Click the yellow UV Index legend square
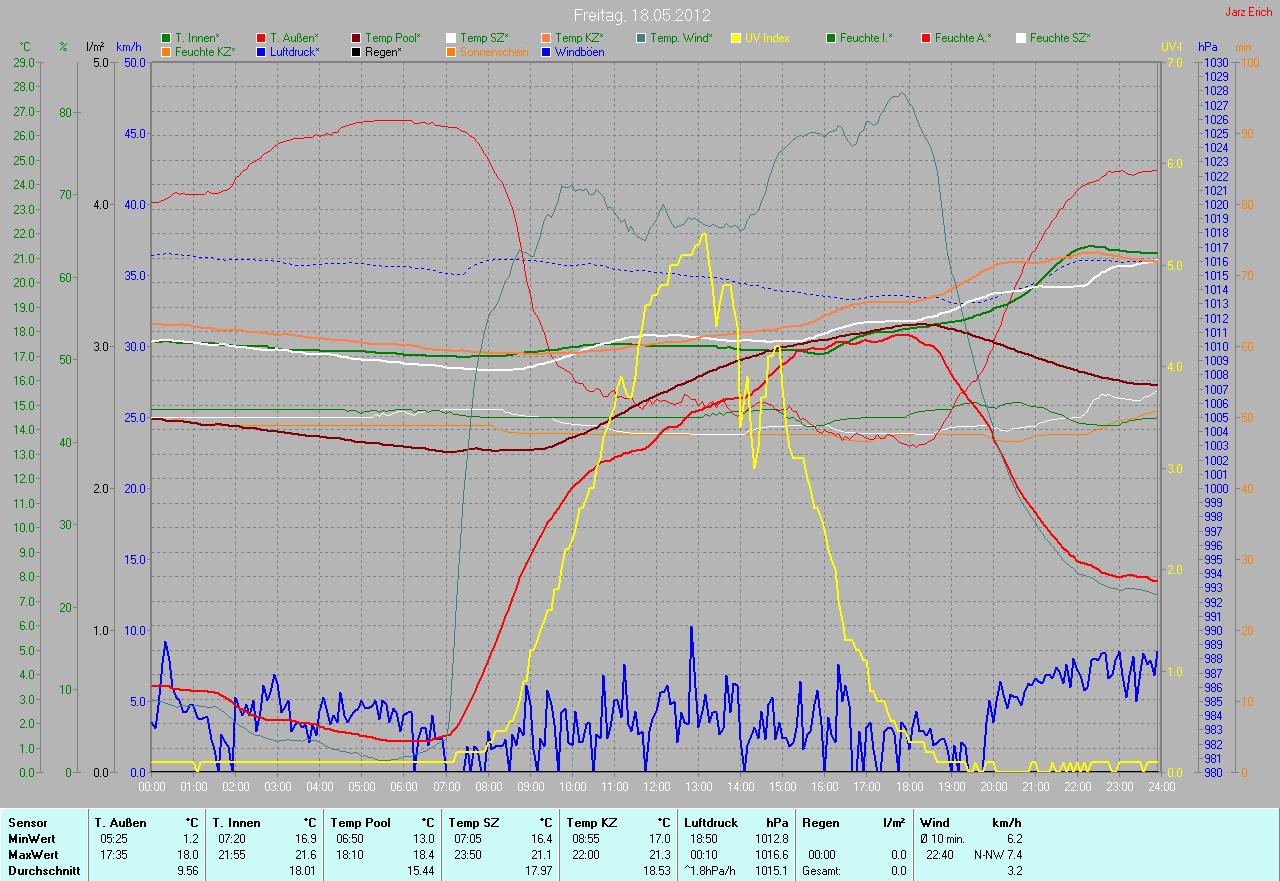1280x881 pixels. (x=736, y=38)
